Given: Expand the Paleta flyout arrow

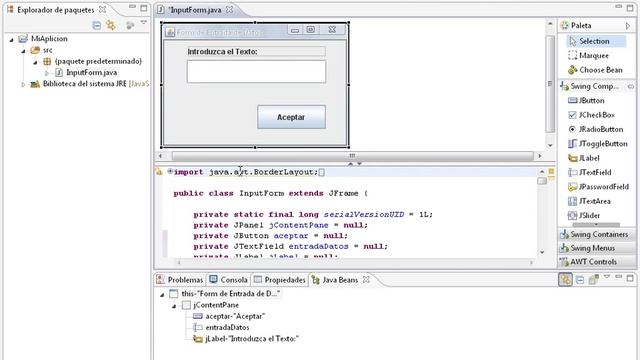Looking at the screenshot, I should pyautogui.click(x=628, y=26).
